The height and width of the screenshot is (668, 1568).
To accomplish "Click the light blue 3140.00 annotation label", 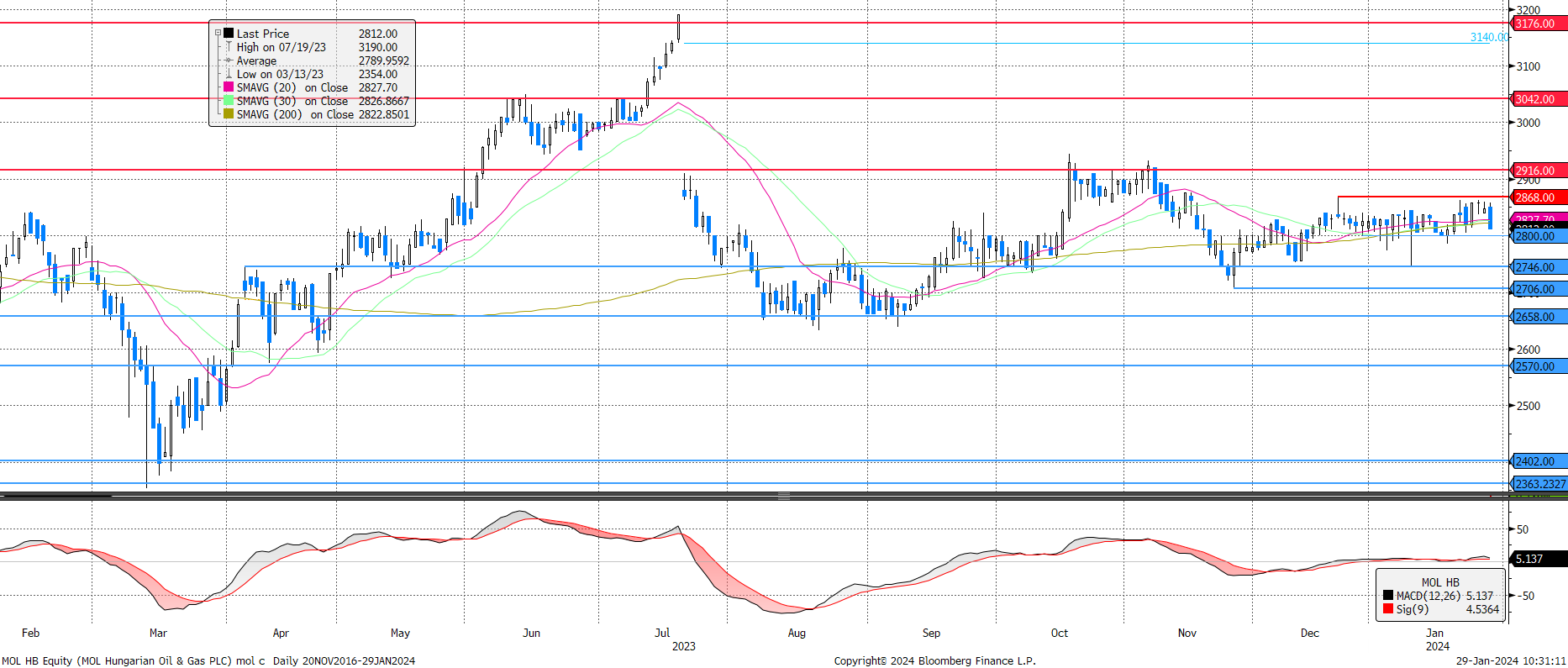I will (x=1489, y=37).
